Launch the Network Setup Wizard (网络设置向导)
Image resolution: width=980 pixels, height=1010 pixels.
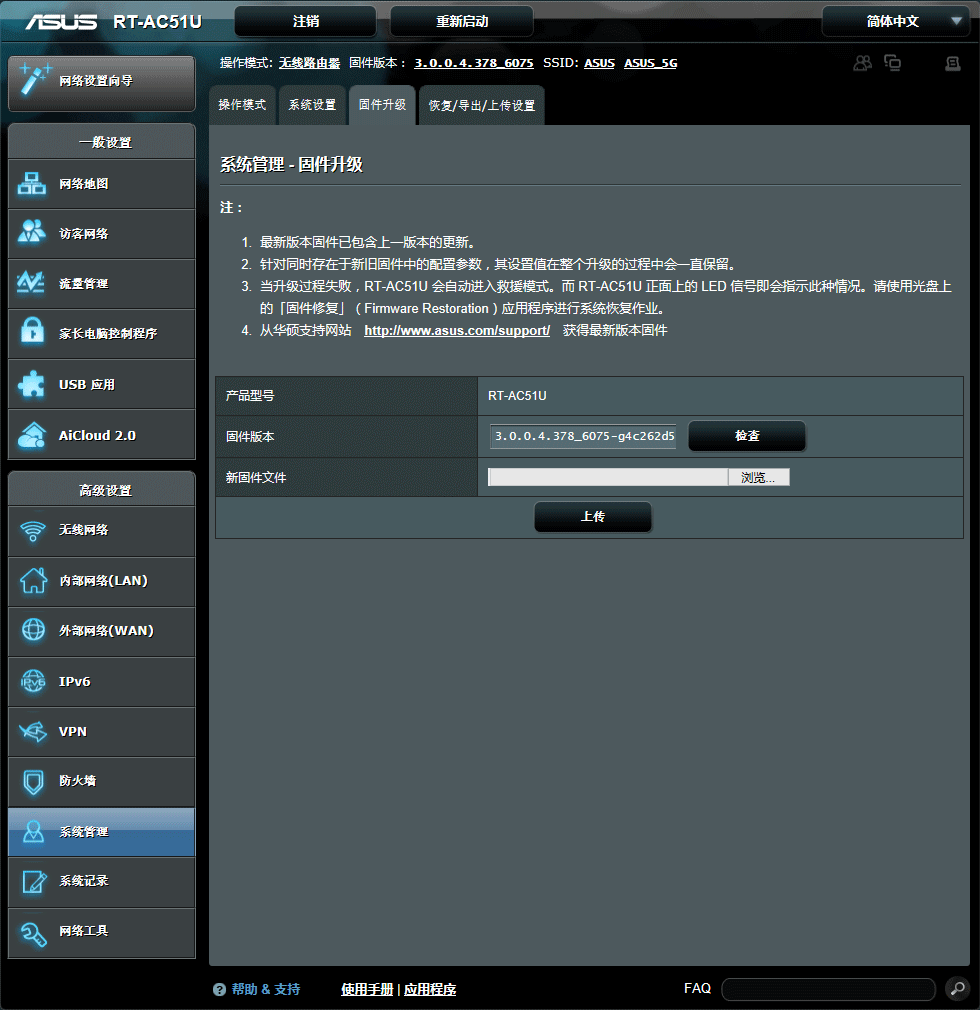point(100,83)
